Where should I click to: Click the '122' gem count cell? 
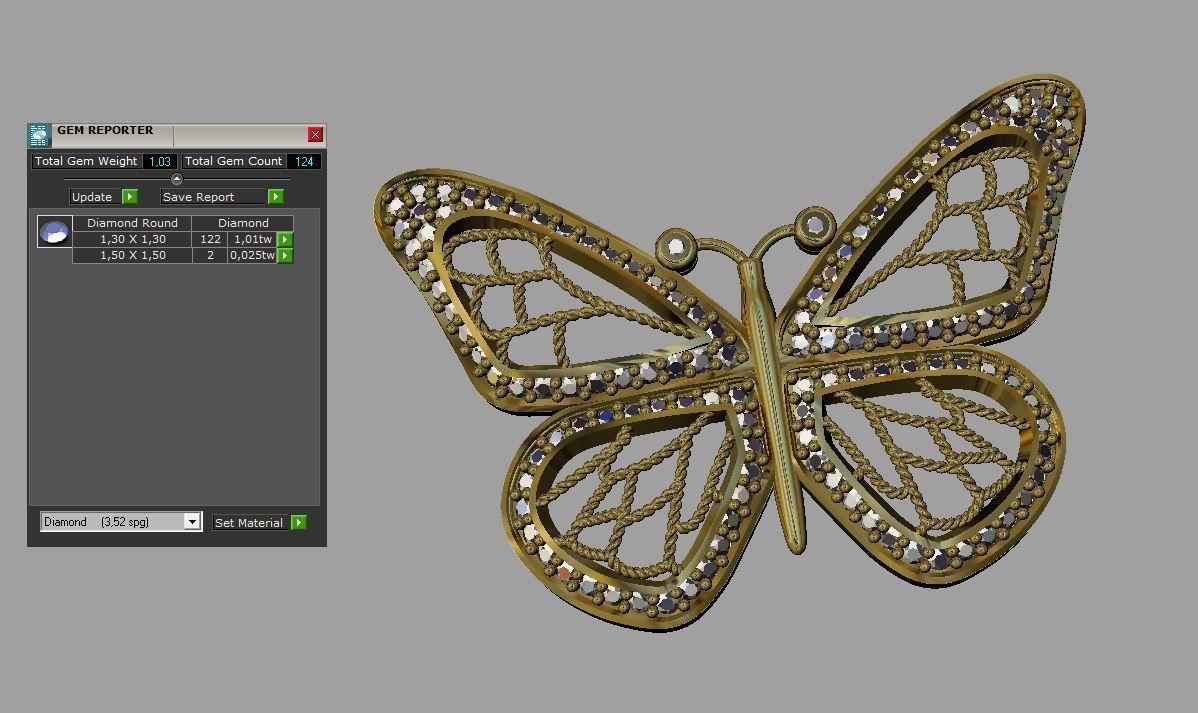(210, 239)
